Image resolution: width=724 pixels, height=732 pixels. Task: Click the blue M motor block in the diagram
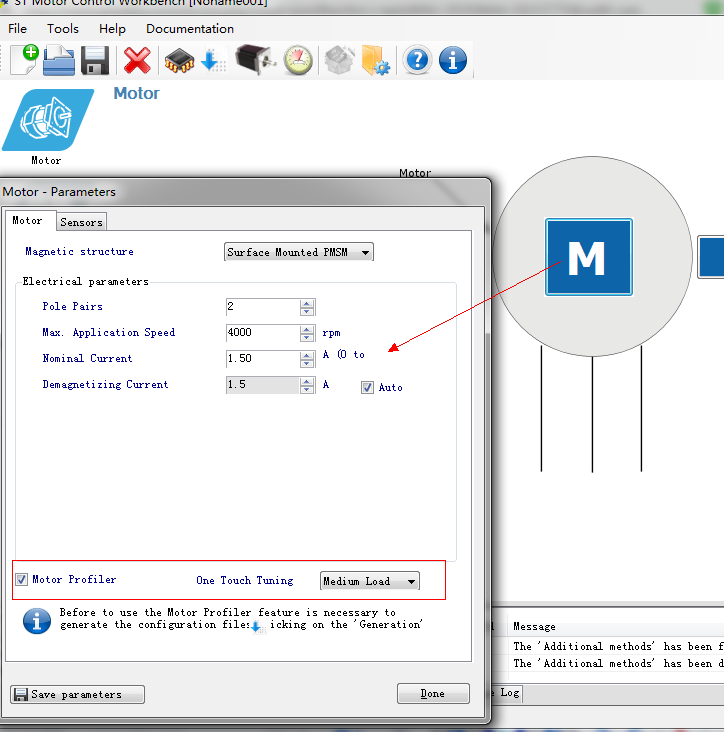(589, 257)
